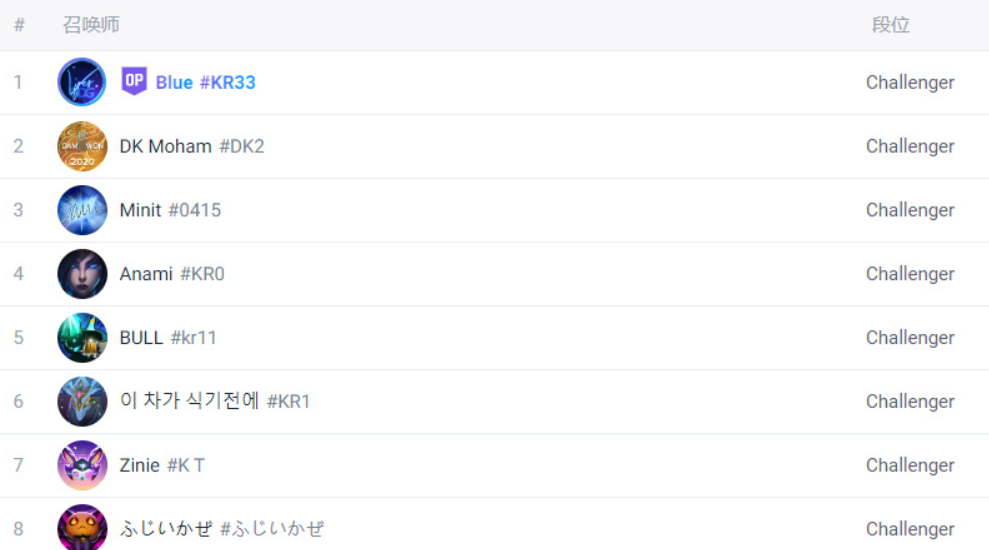Open DK Moham's DAMWON 2020 avatar
The image size is (989, 550).
(x=82, y=146)
